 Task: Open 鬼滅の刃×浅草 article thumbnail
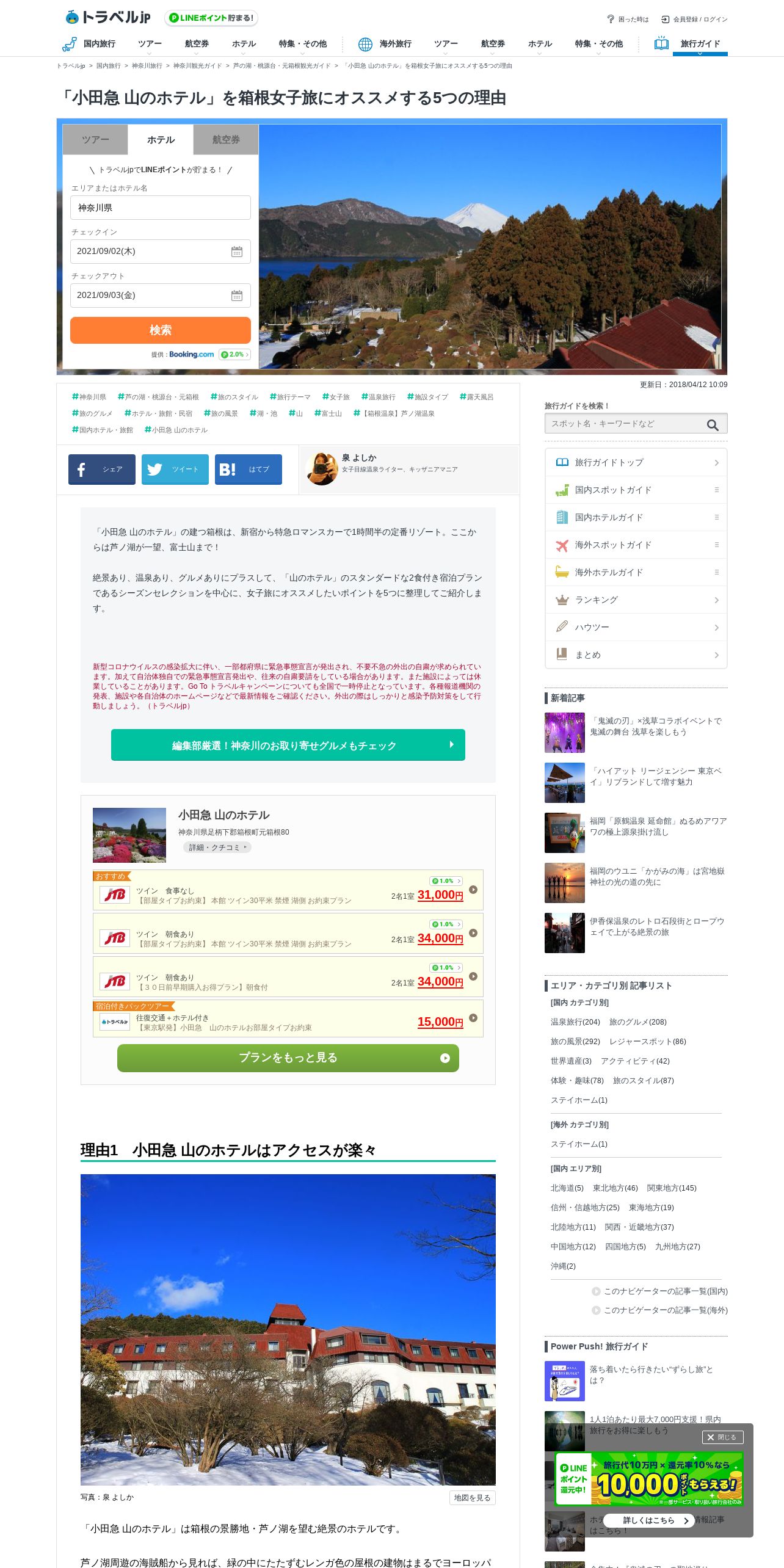(x=565, y=733)
